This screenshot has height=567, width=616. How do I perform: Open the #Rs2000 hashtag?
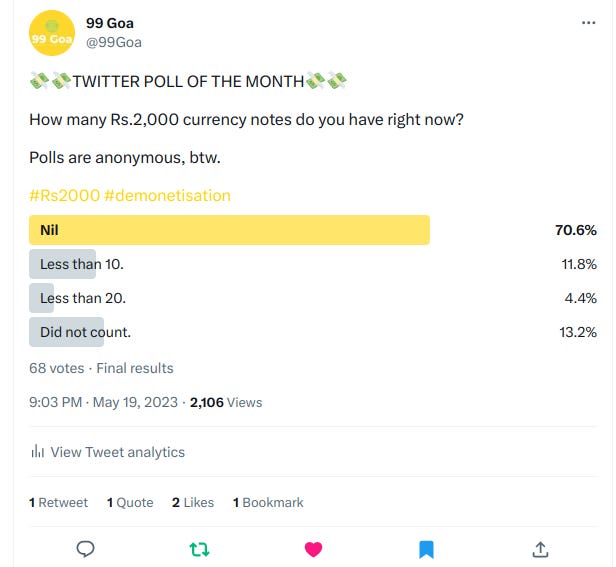coord(64,195)
